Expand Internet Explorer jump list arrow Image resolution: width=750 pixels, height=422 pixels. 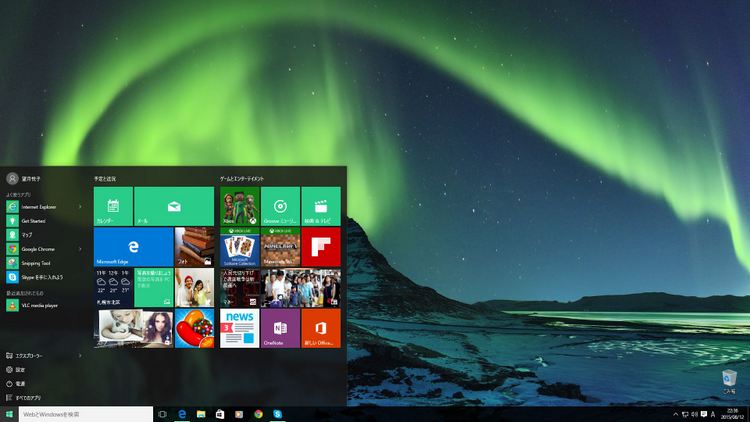[80, 207]
